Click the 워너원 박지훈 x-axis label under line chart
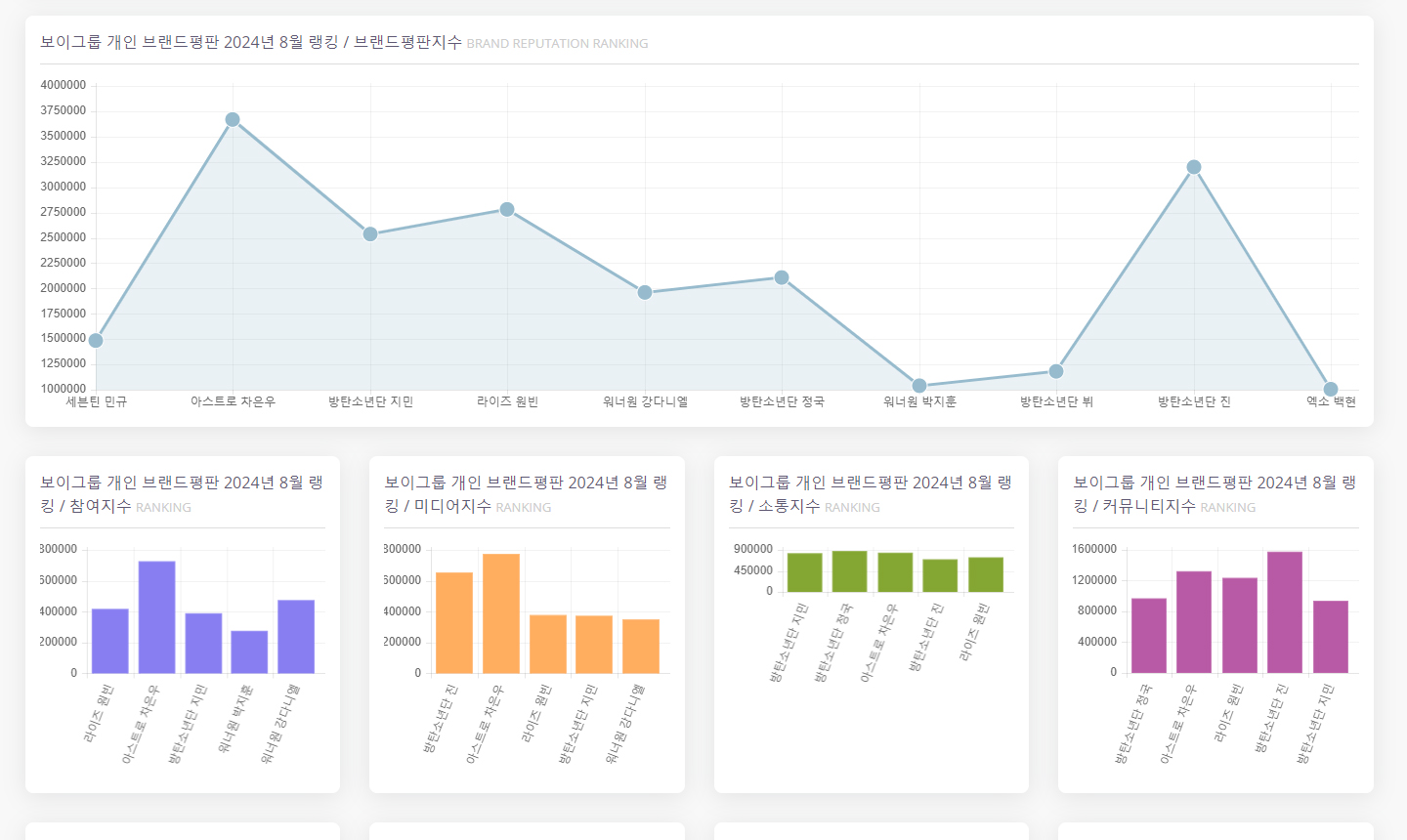Image resolution: width=1407 pixels, height=840 pixels. click(919, 402)
